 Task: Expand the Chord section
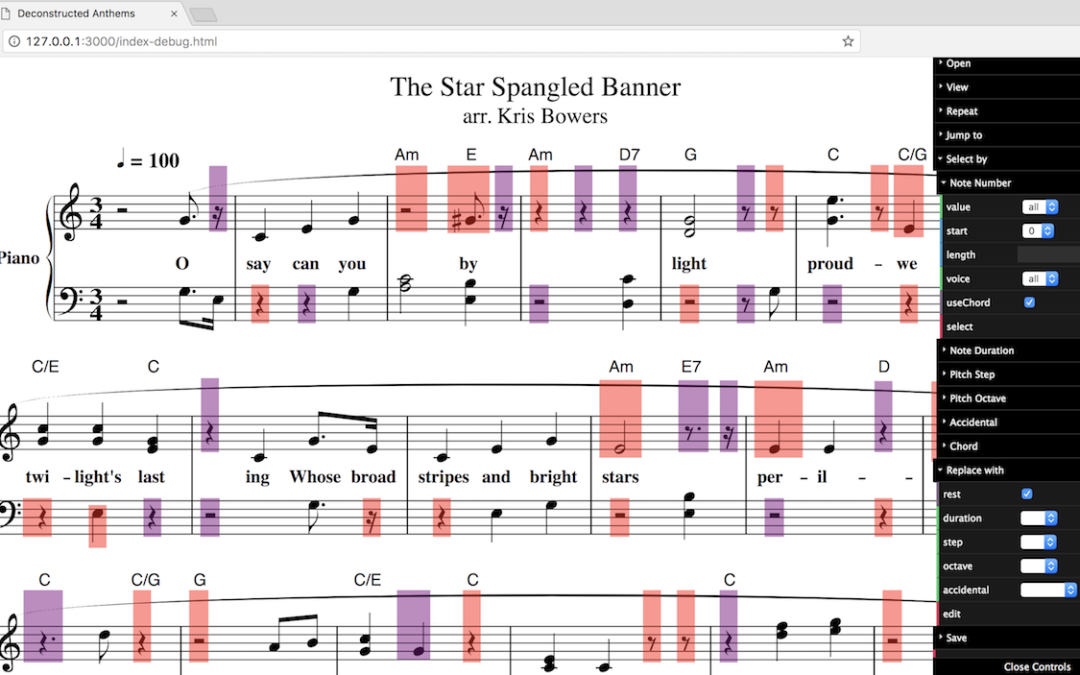tap(1008, 446)
